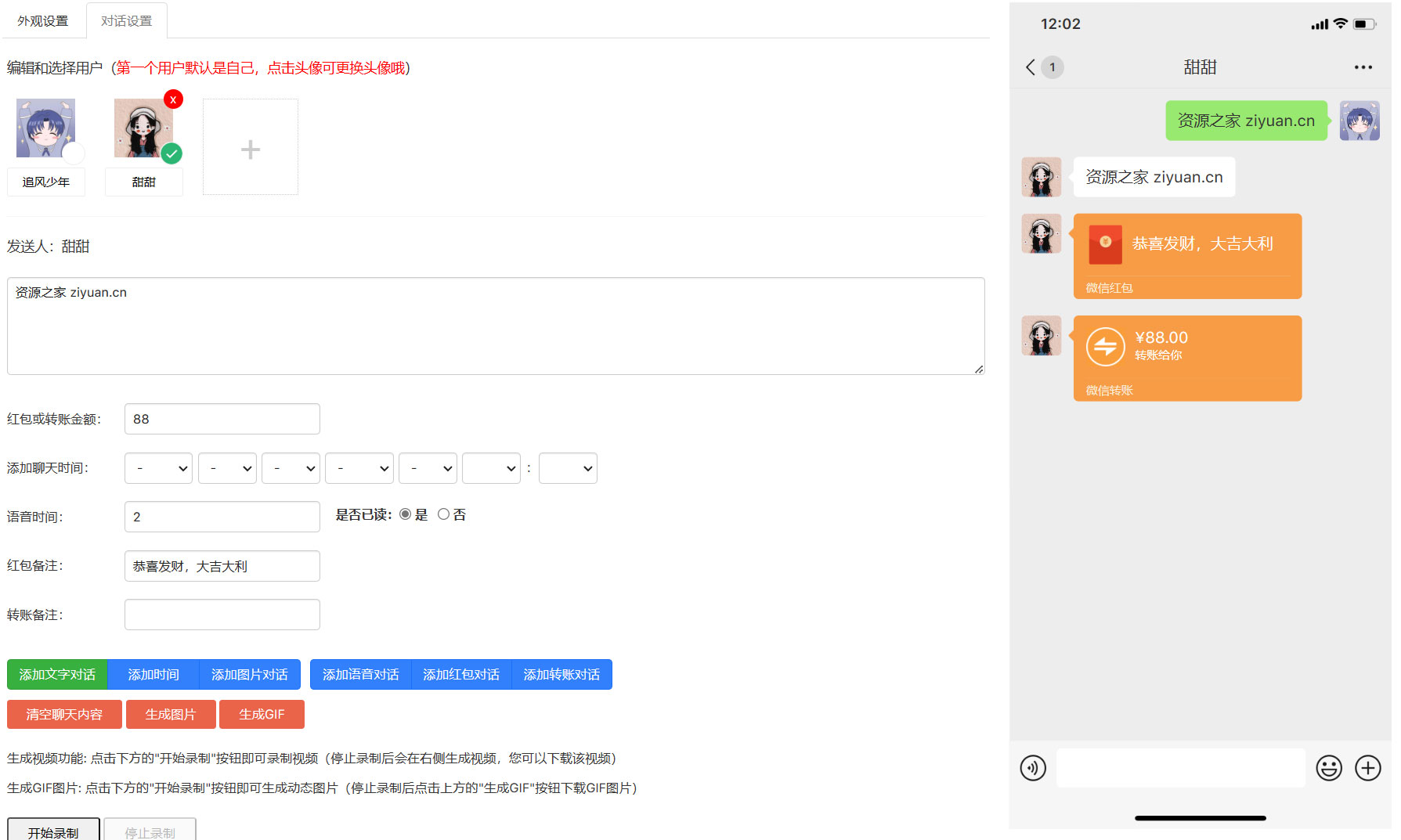This screenshot has width=1401, height=840.
Task: Remove user 甜甜 via the red X
Action: (x=172, y=99)
